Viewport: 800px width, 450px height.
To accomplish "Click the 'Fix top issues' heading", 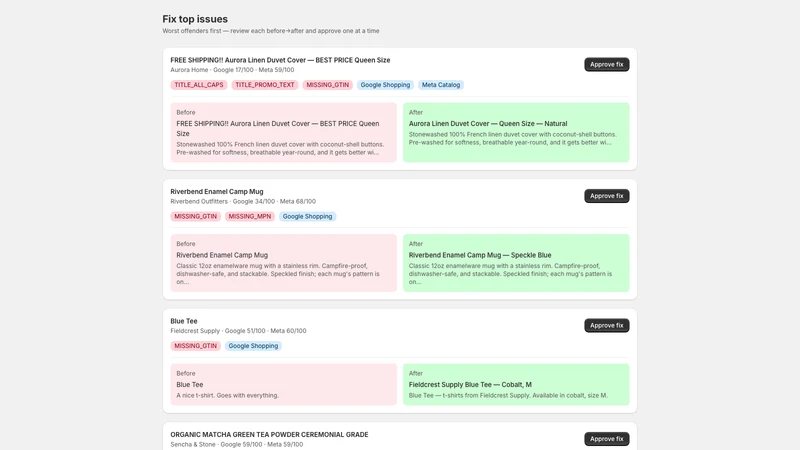I will [x=195, y=19].
